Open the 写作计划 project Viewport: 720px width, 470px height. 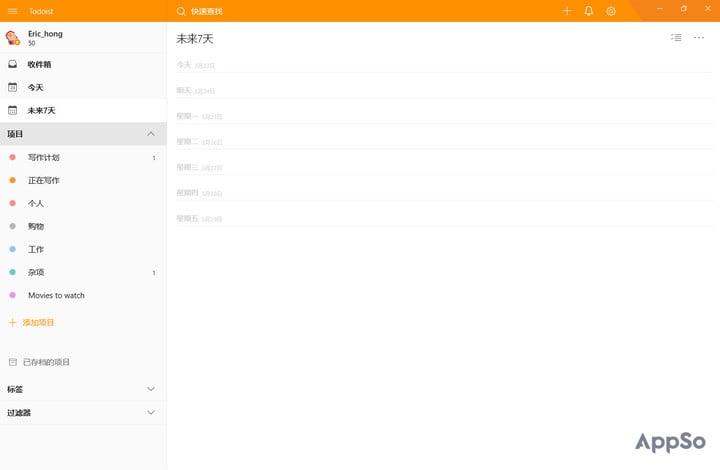click(83, 157)
